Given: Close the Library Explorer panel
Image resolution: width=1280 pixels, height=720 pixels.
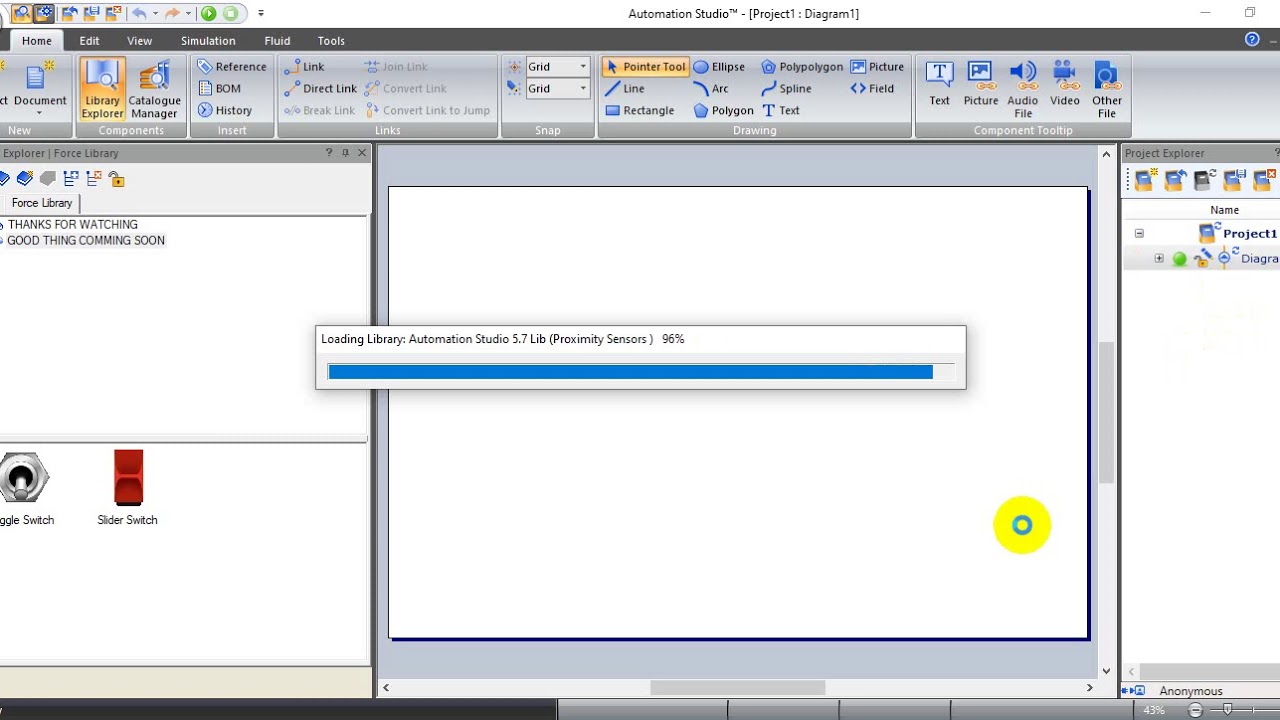Looking at the screenshot, I should pyautogui.click(x=362, y=153).
